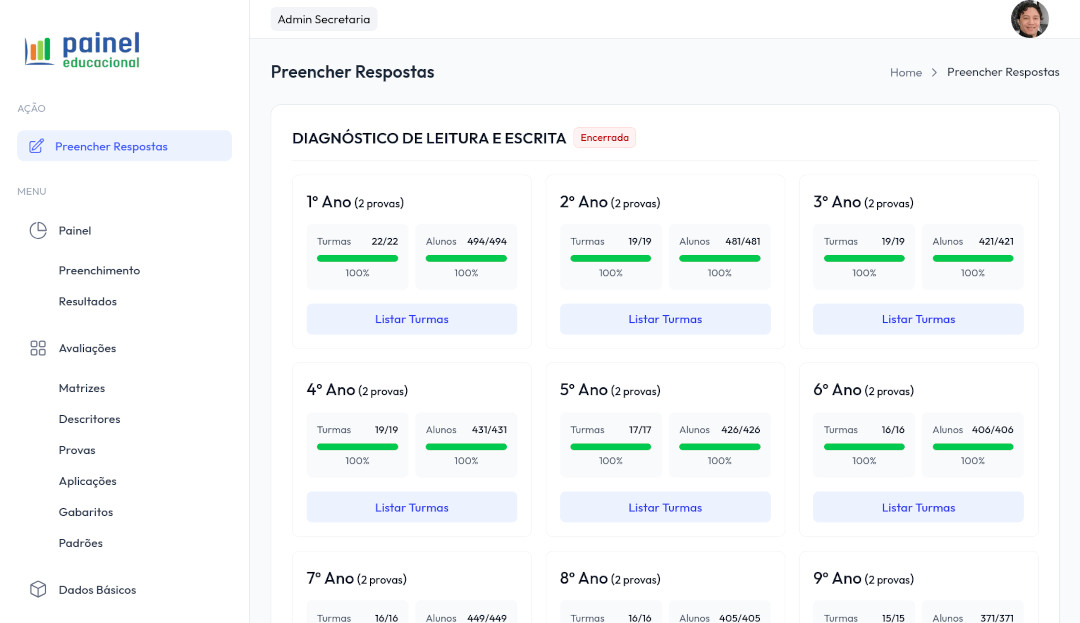Click the Dados Básicos cube icon
This screenshot has width=1080, height=623.
38,589
